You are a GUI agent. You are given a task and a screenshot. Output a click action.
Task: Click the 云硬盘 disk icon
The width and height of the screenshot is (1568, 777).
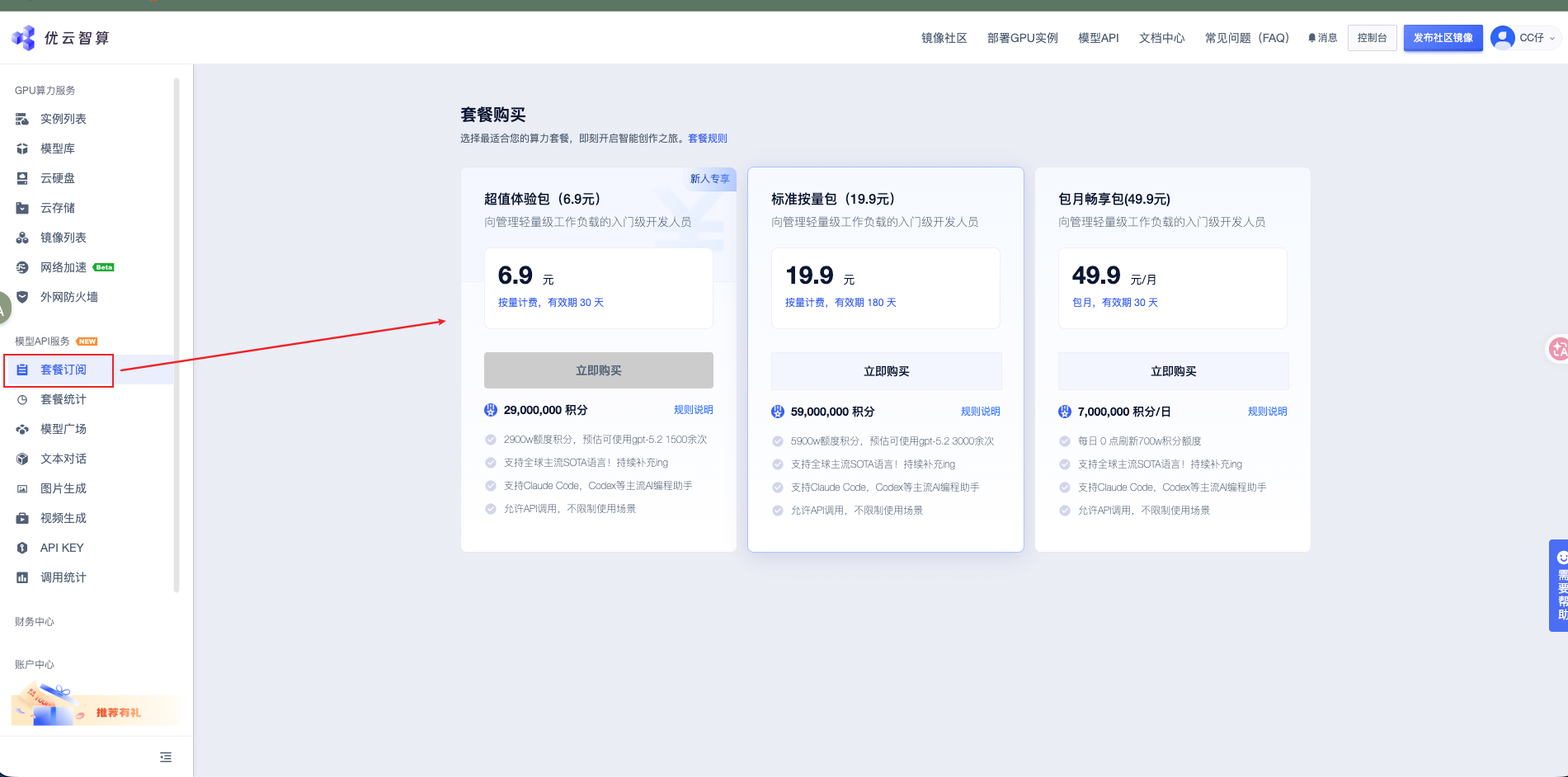pos(22,179)
